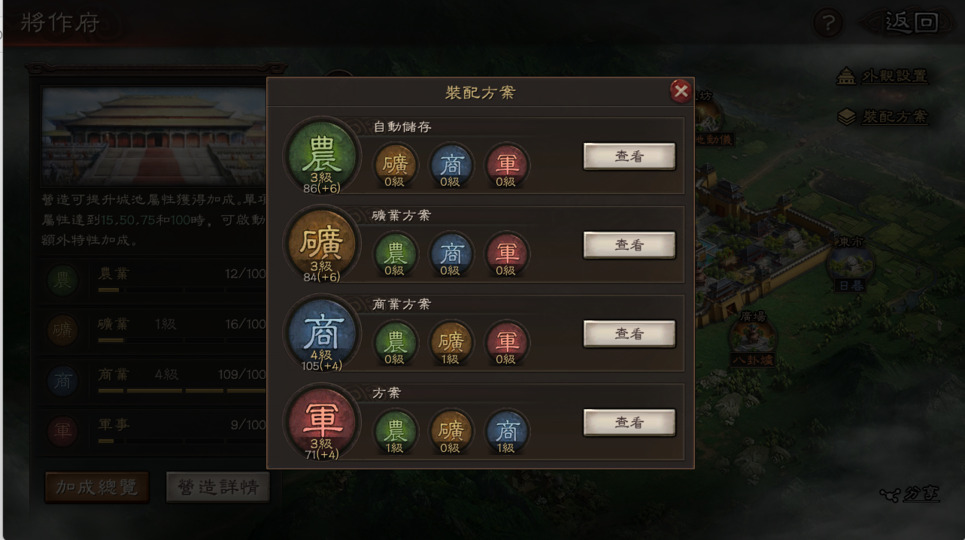Screen dimensions: 965x540
Task: Click the large orange 礦 icon in 礦業方案
Action: pyautogui.click(x=322, y=244)
